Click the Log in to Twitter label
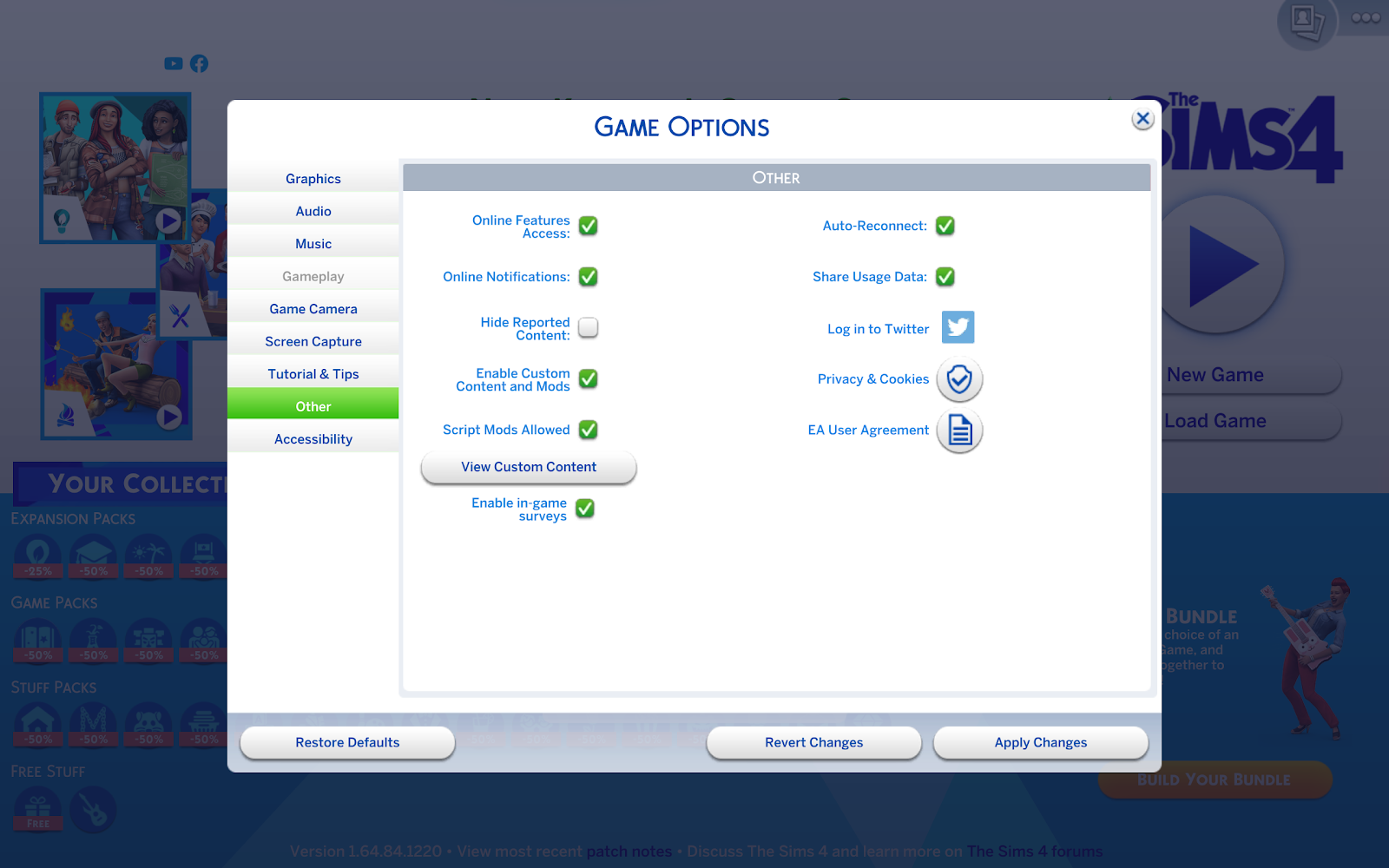The image size is (1389, 868). (878, 329)
